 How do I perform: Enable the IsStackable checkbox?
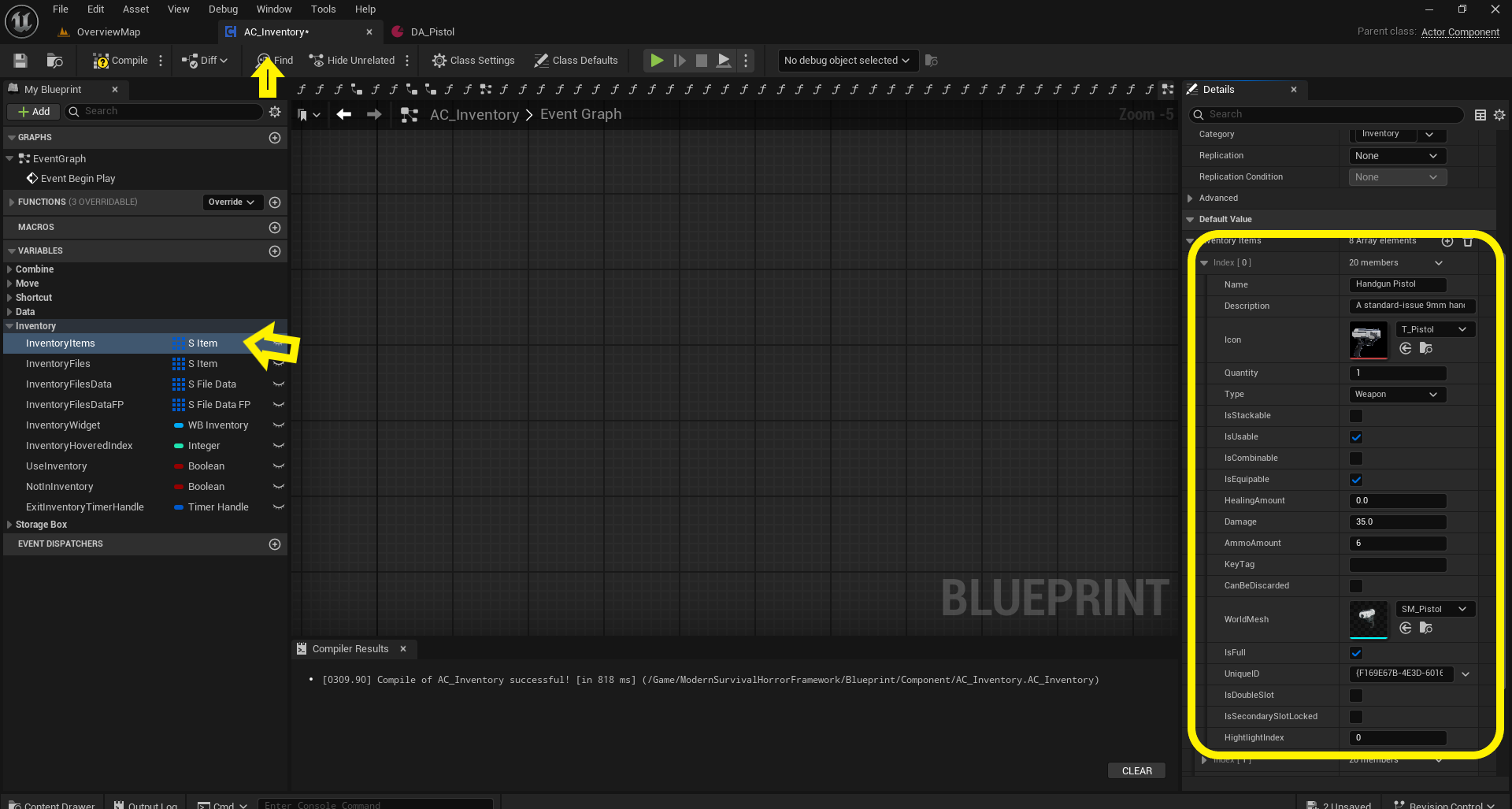(x=1355, y=416)
